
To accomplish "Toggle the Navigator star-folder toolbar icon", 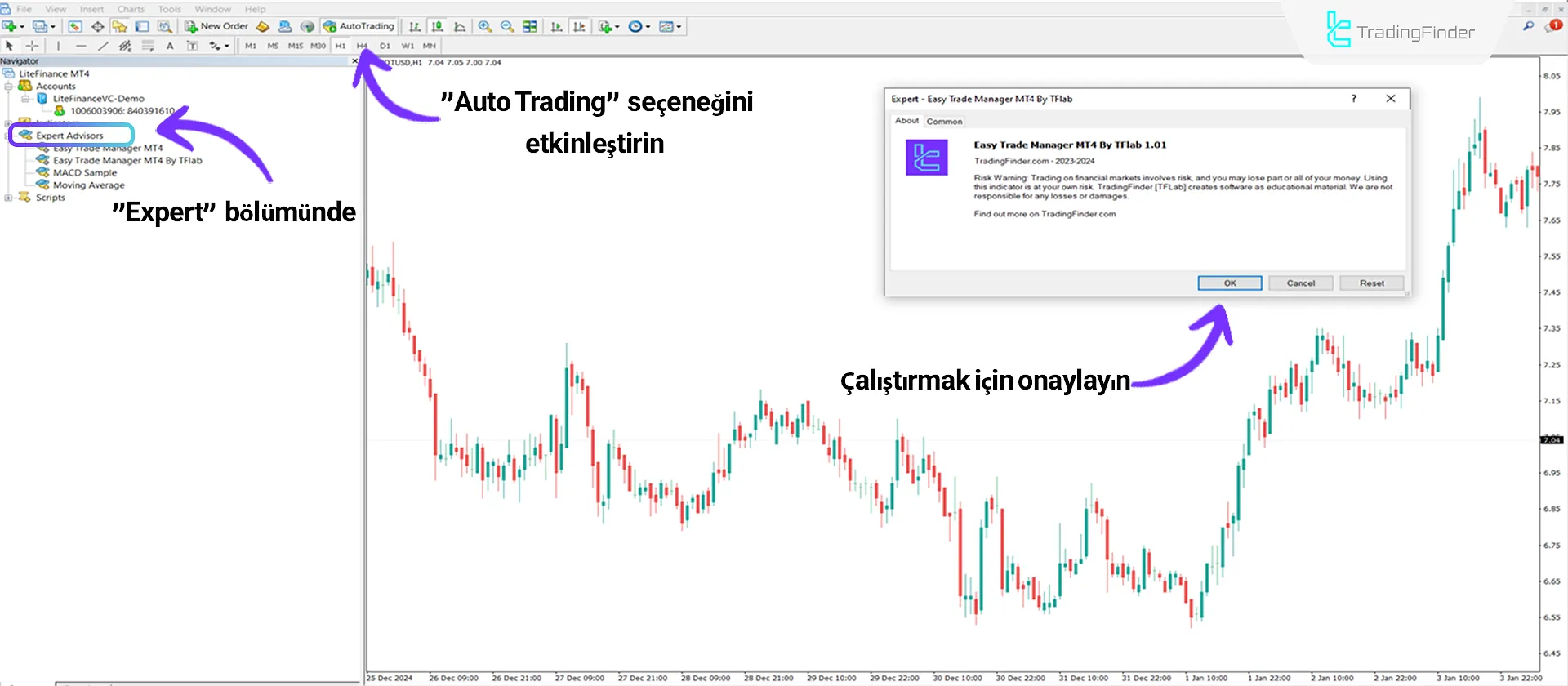I will 120,26.
